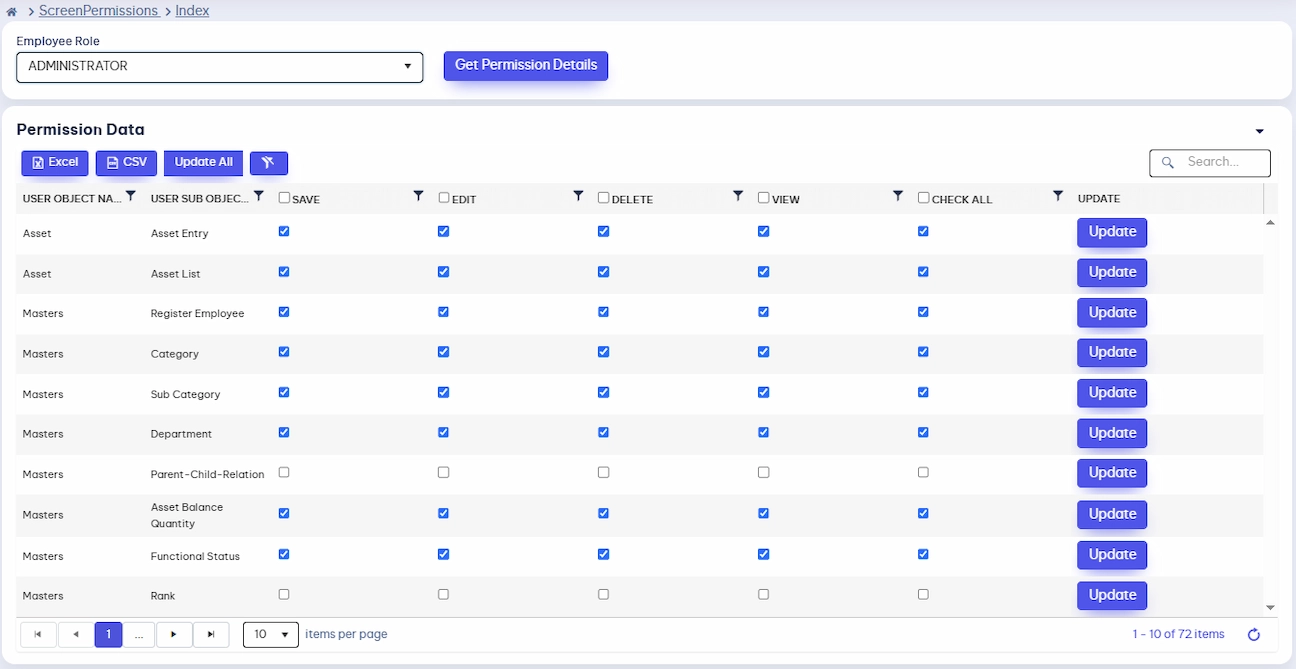The width and height of the screenshot is (1296, 669).
Task: Collapse the Permission Data panel arrow
Action: pos(1260,131)
